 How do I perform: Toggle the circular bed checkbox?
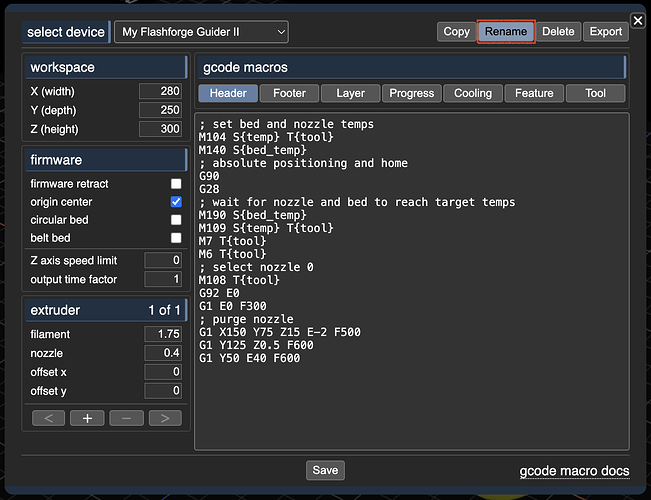coord(176,220)
